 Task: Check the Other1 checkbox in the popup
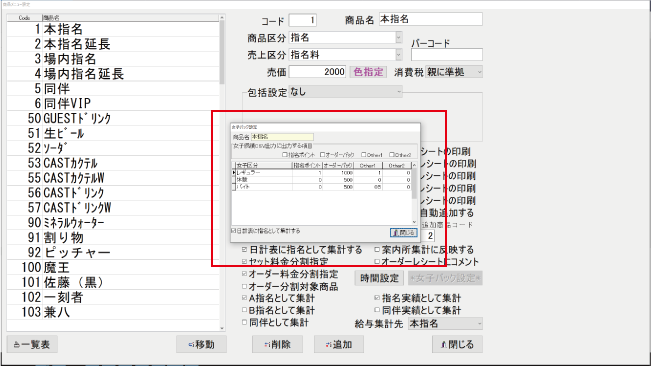(x=364, y=155)
